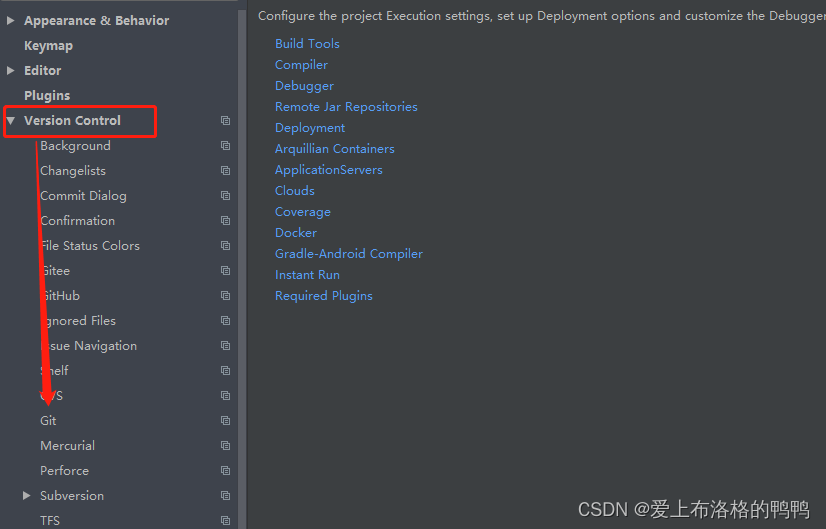This screenshot has height=529, width=826.
Task: Open the Plugins settings page
Action: click(47, 95)
